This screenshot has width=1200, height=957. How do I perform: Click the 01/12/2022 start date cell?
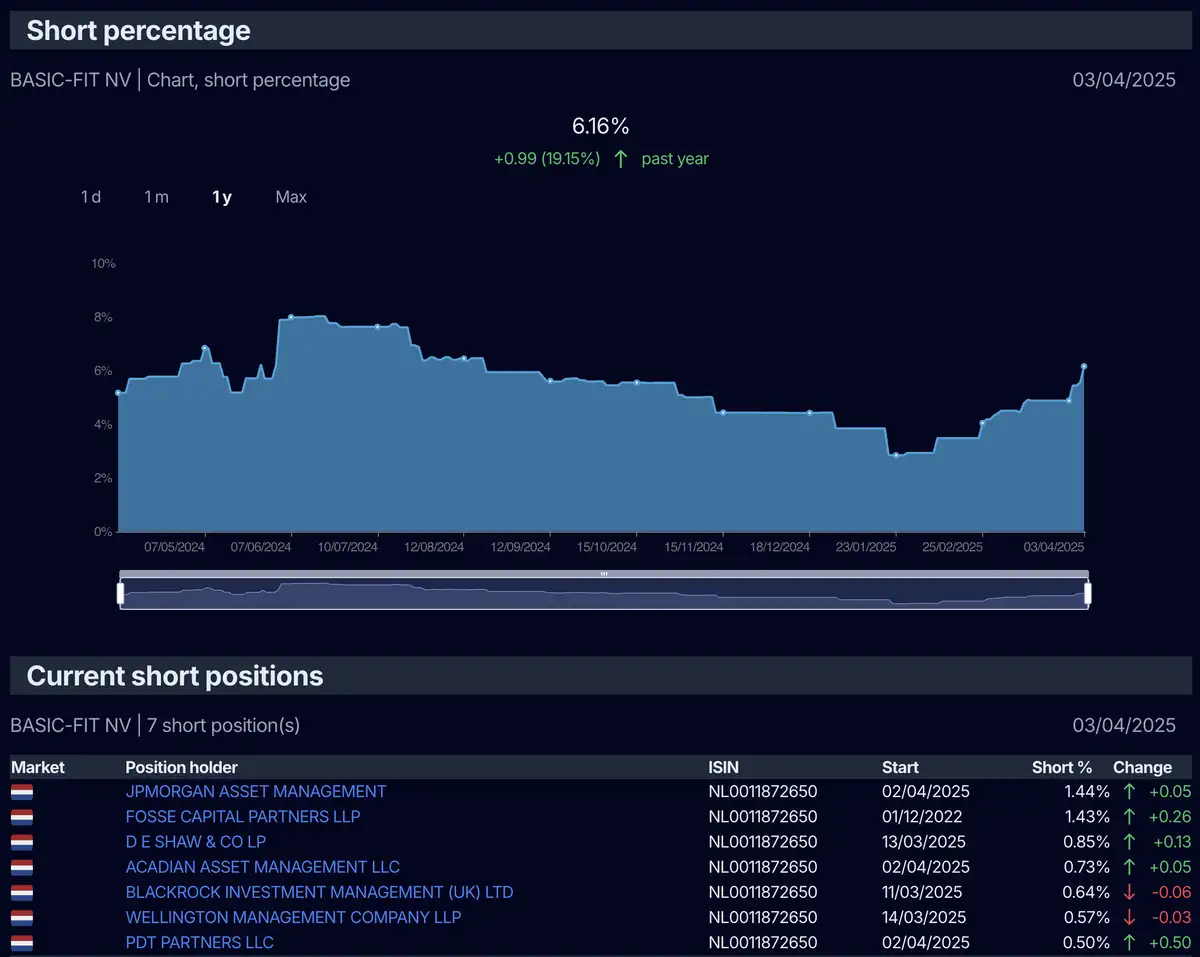(x=922, y=816)
